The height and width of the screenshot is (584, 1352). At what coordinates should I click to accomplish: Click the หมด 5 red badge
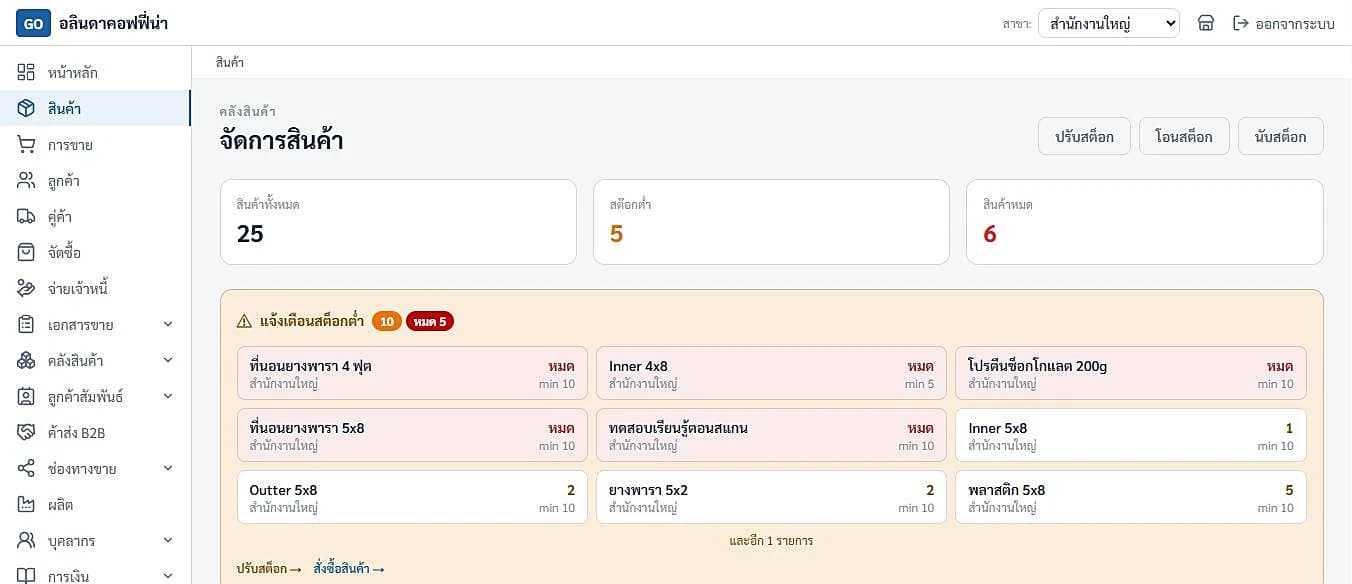coord(430,321)
